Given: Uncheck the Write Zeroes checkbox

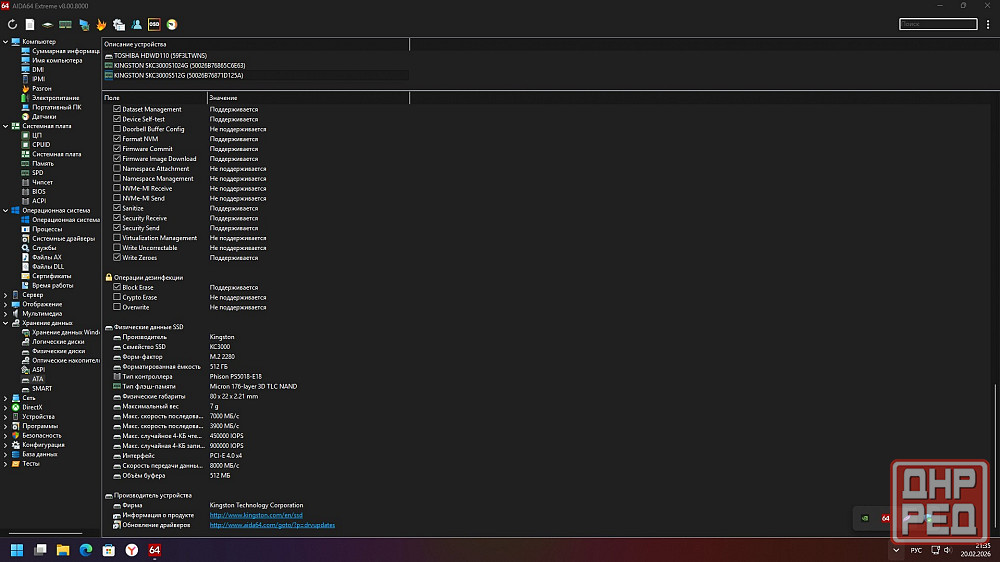Looking at the screenshot, I should coord(117,258).
